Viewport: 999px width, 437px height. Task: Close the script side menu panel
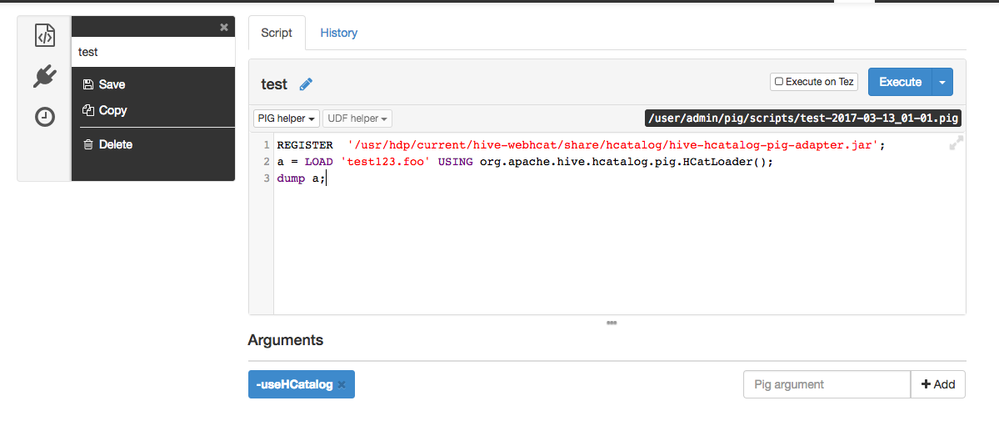coord(224,27)
